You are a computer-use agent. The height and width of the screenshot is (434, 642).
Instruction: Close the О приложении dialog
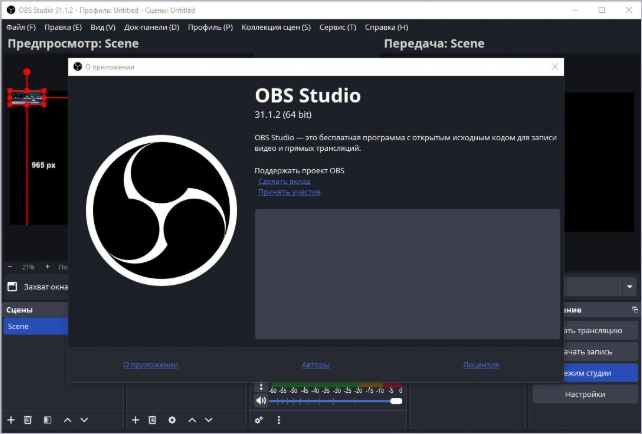pyautogui.click(x=555, y=67)
